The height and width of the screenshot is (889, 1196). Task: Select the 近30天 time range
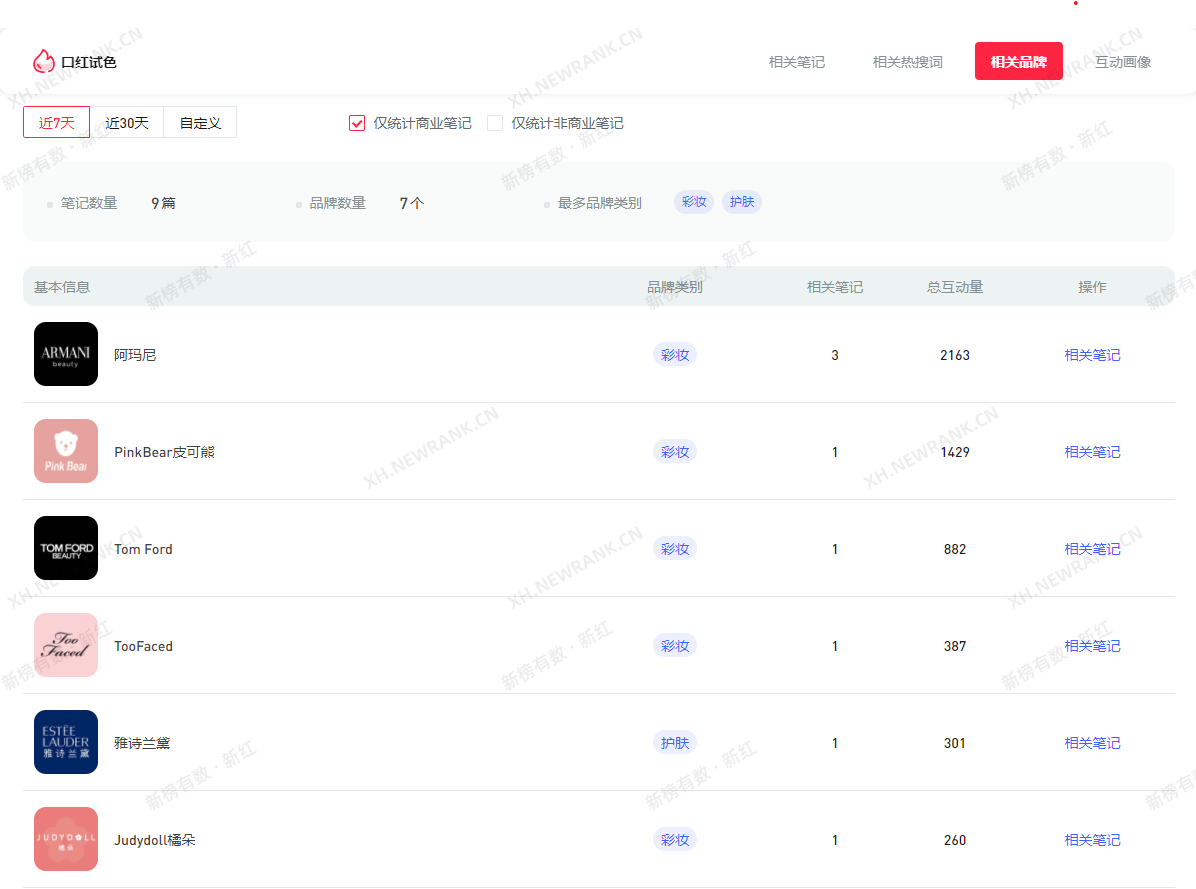(127, 122)
